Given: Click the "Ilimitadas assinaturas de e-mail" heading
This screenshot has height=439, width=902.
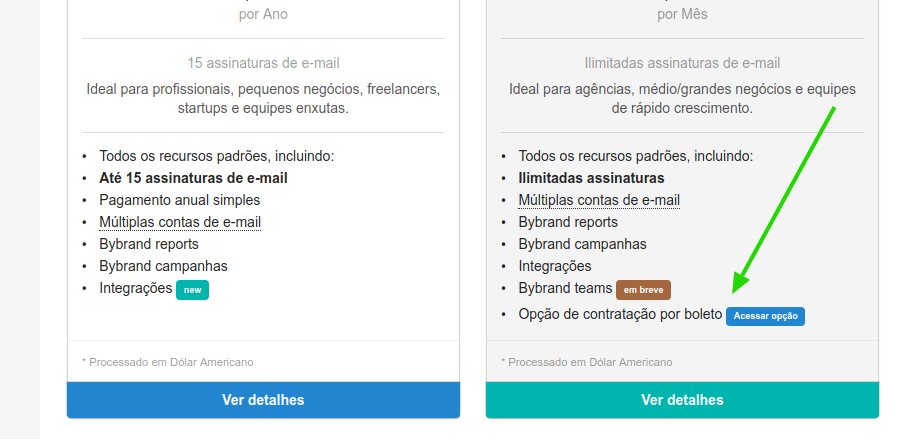Looking at the screenshot, I should point(682,62).
